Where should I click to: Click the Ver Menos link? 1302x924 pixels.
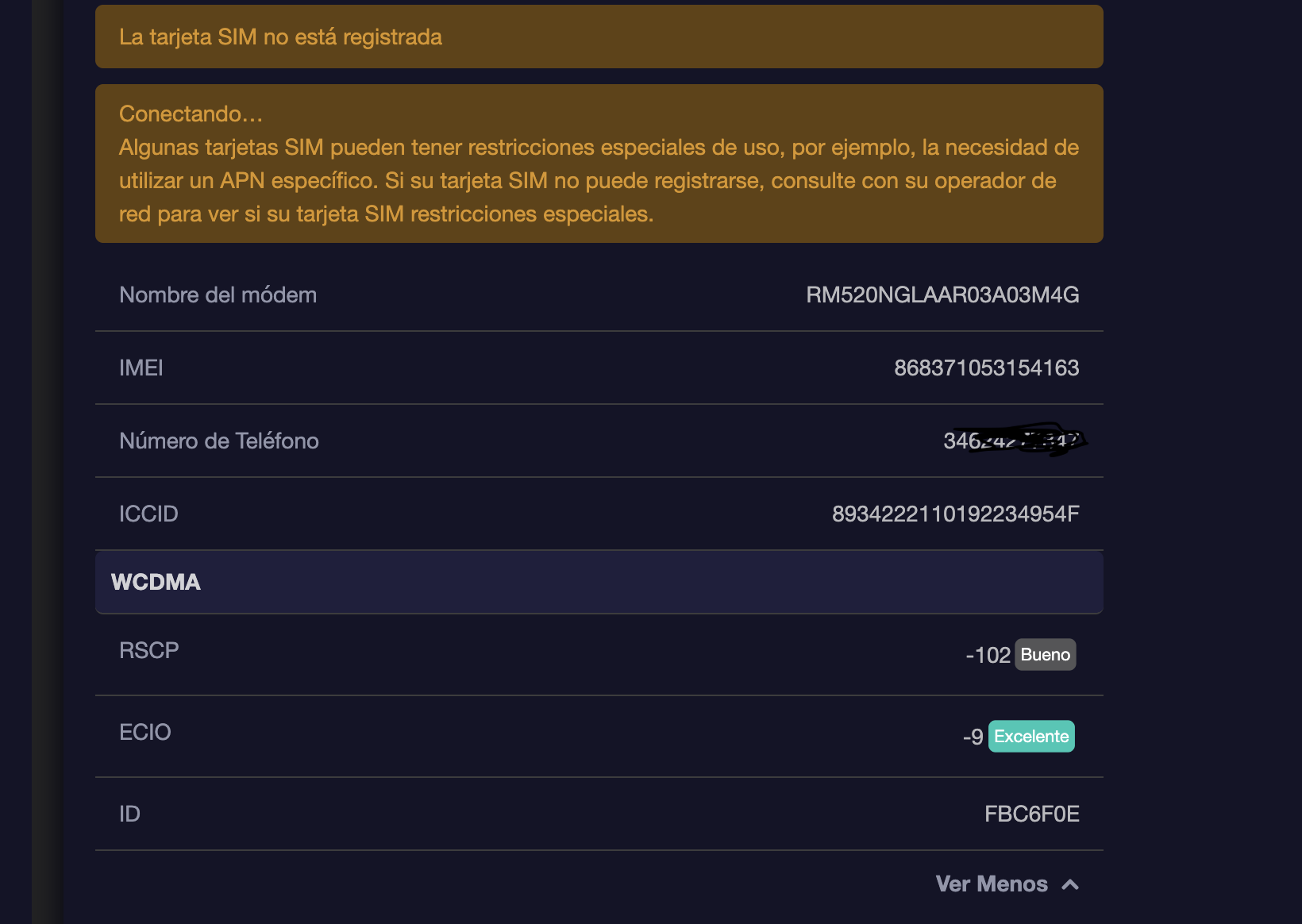click(992, 884)
